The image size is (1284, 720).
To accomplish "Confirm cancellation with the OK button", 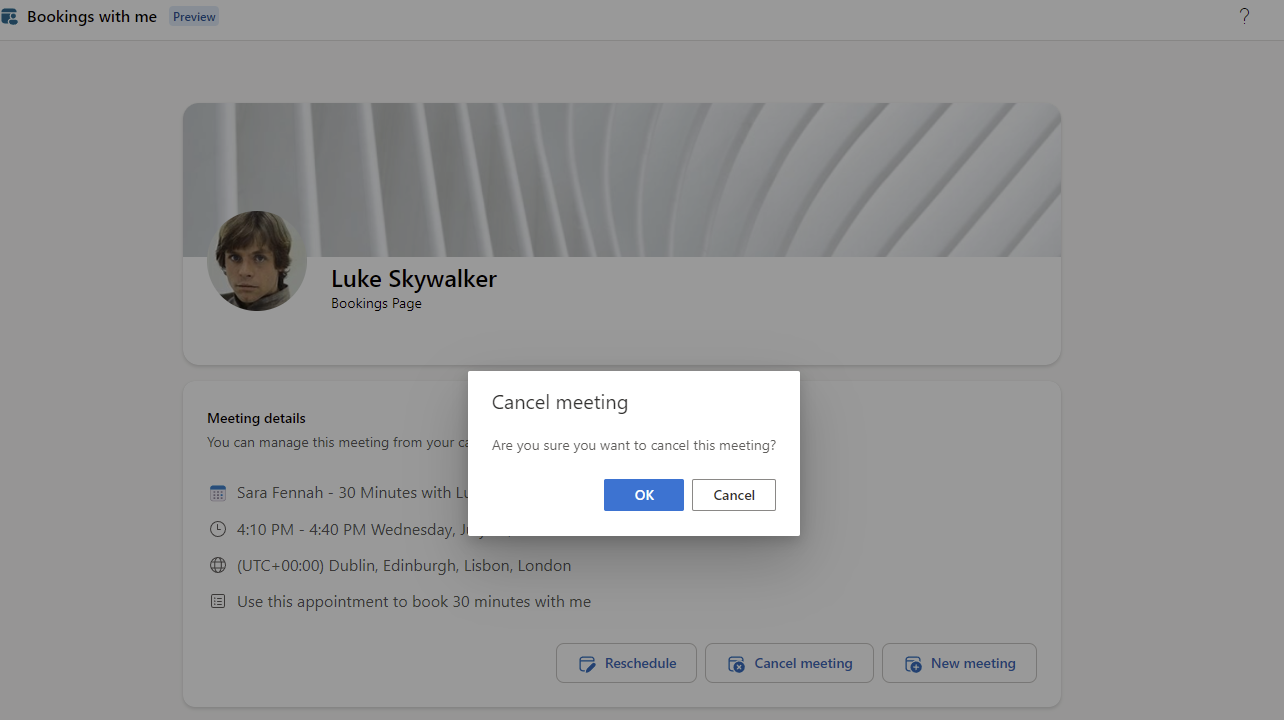I will pyautogui.click(x=643, y=495).
